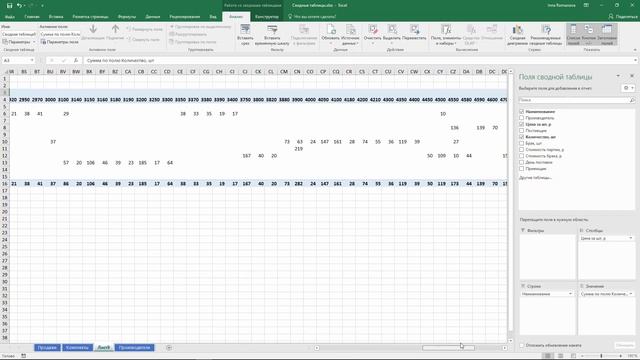Close the PivotTable fields pane
The width and height of the screenshot is (640, 360).
(x=632, y=76)
